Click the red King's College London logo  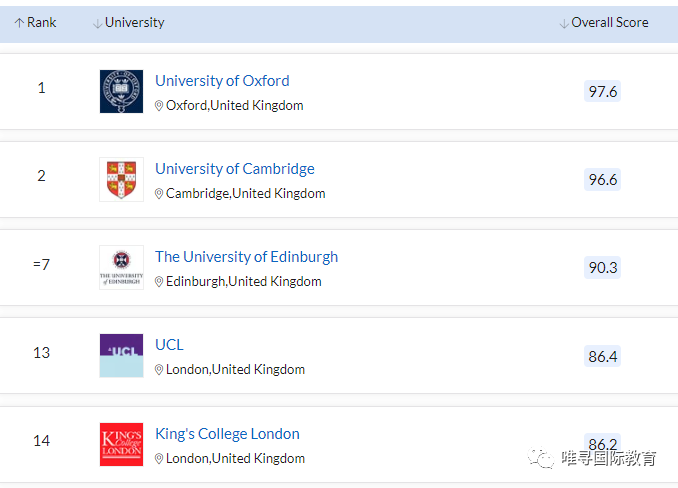pyautogui.click(x=121, y=444)
